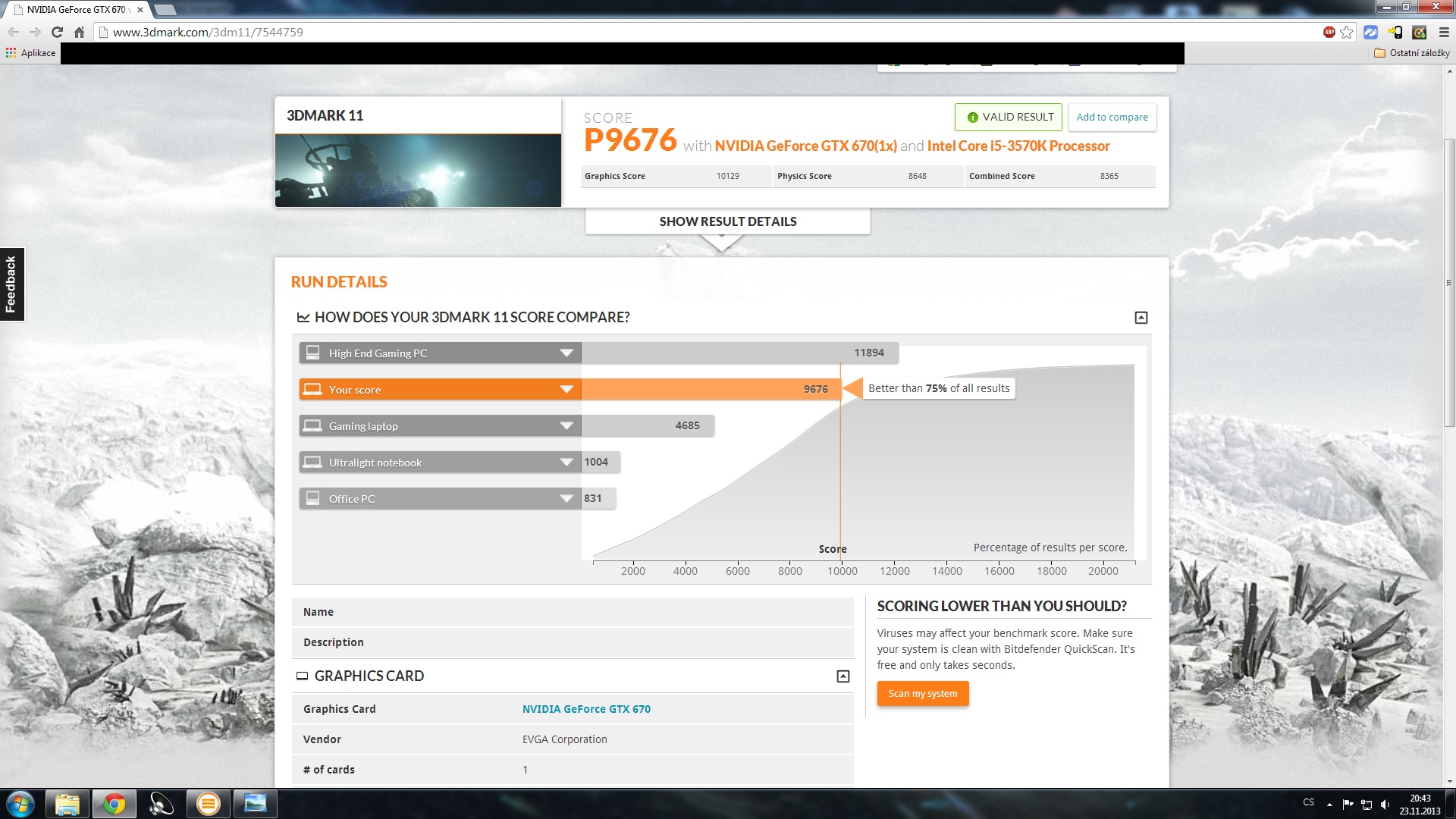Click the 3DMark 11 screenshot thumbnail
Image resolution: width=1456 pixels, height=819 pixels.
pyautogui.click(x=418, y=171)
